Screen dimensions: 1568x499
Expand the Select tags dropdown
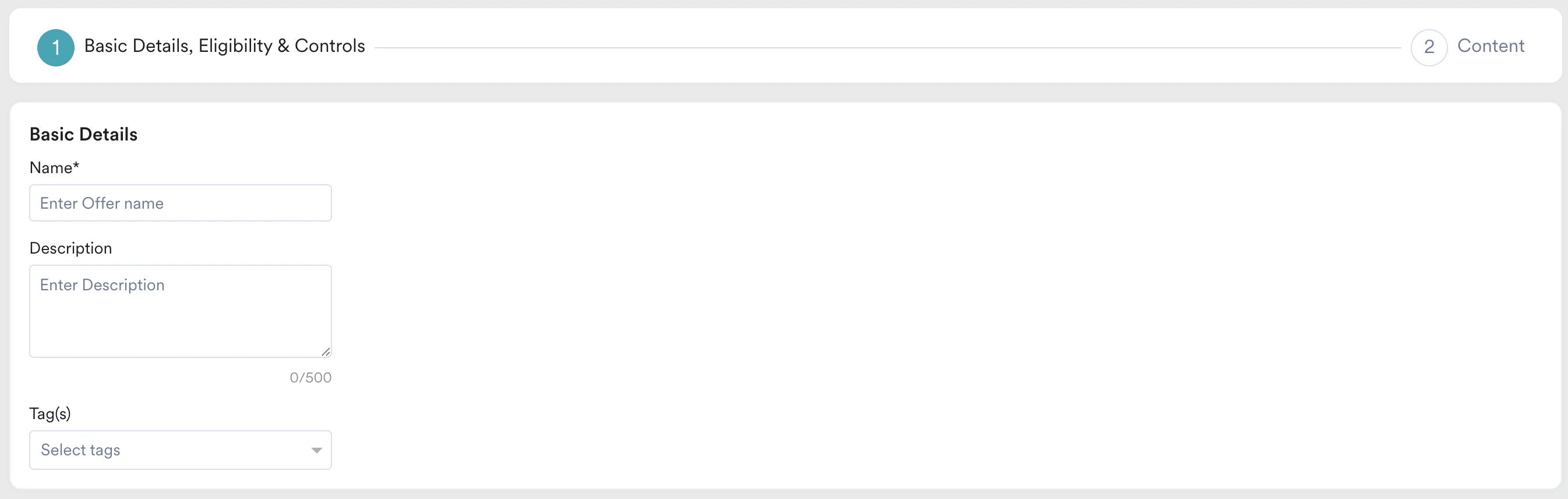point(180,449)
